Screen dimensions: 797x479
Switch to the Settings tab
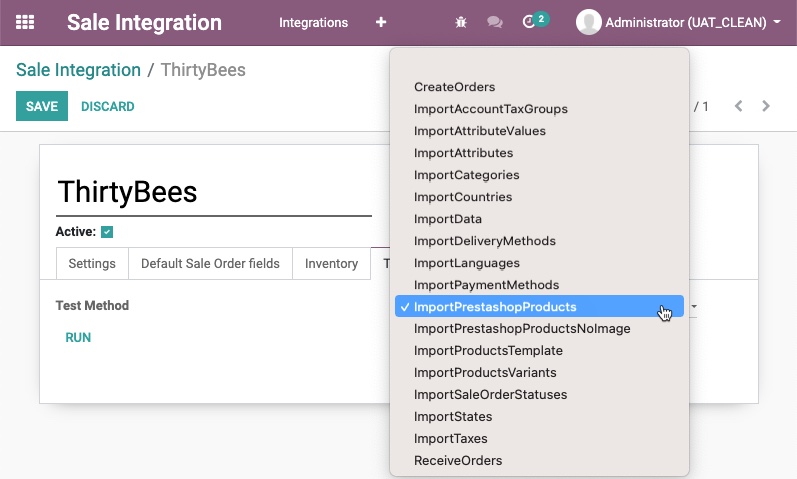92,263
